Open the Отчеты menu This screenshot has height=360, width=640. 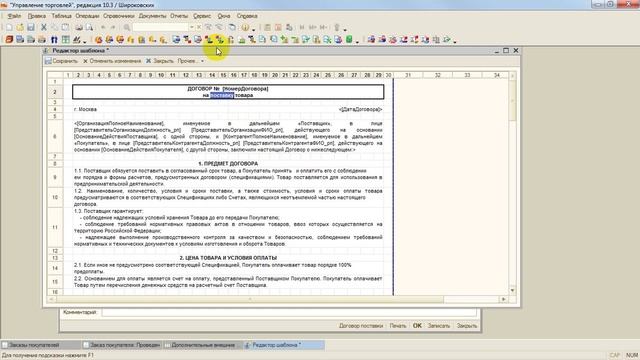(179, 16)
